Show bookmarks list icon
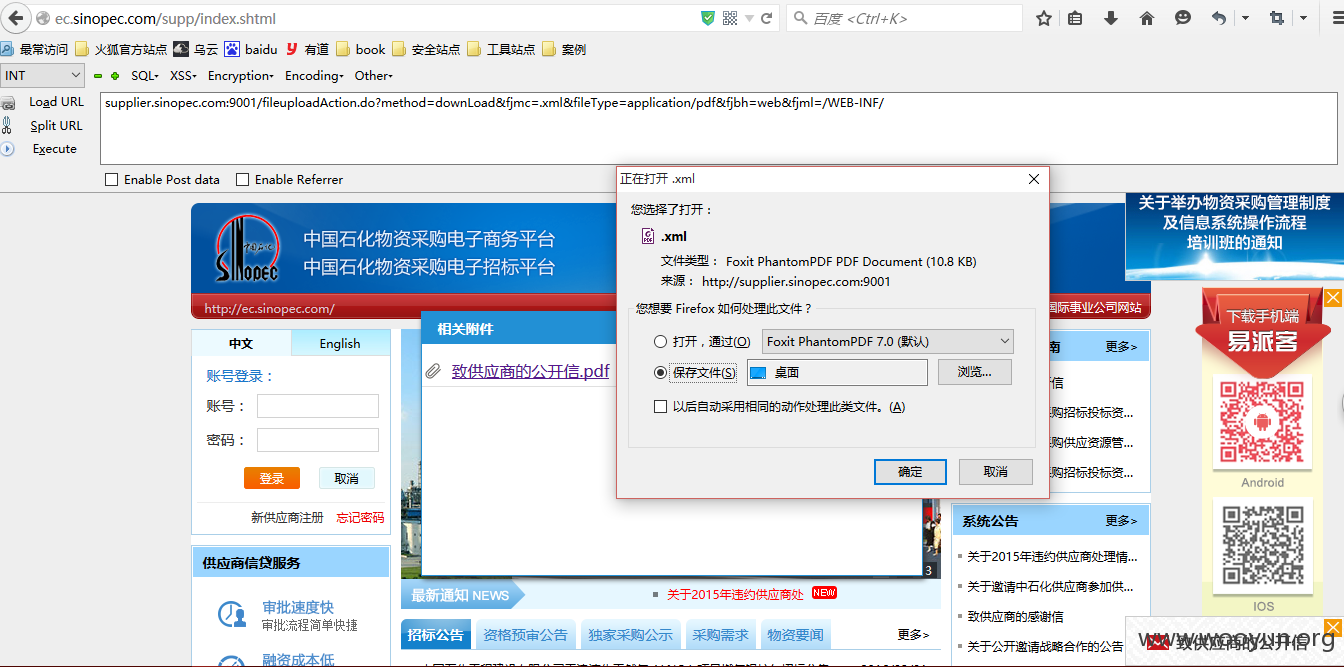1344x667 pixels. point(1075,18)
